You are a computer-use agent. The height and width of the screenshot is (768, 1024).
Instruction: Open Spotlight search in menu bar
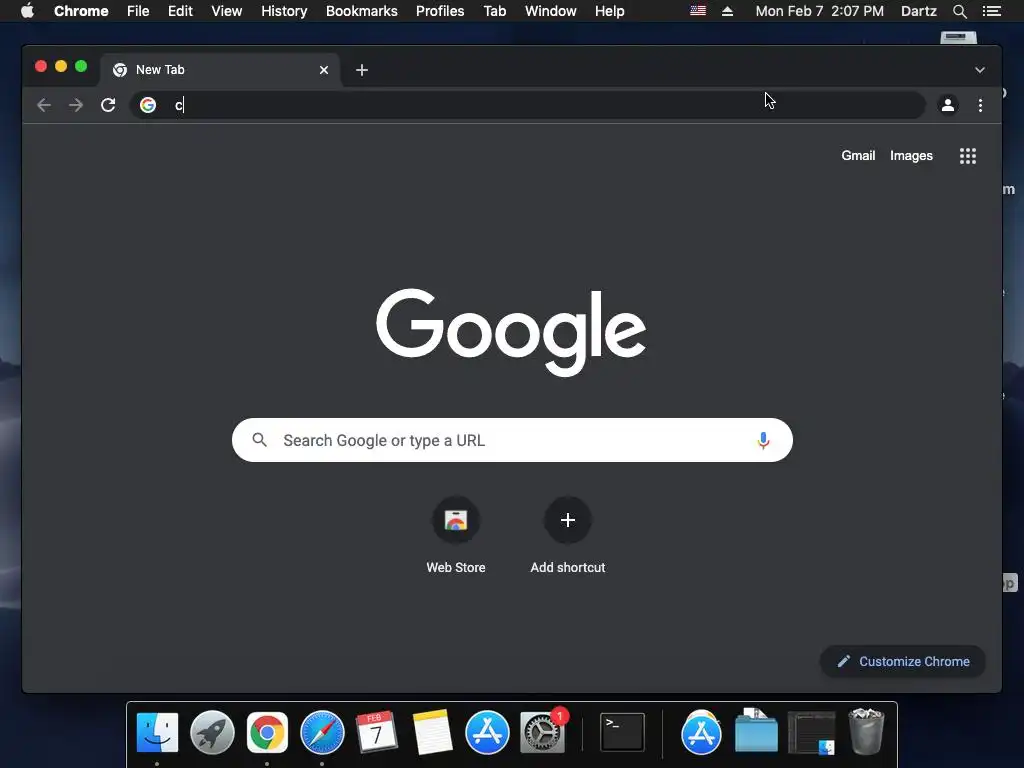959,11
